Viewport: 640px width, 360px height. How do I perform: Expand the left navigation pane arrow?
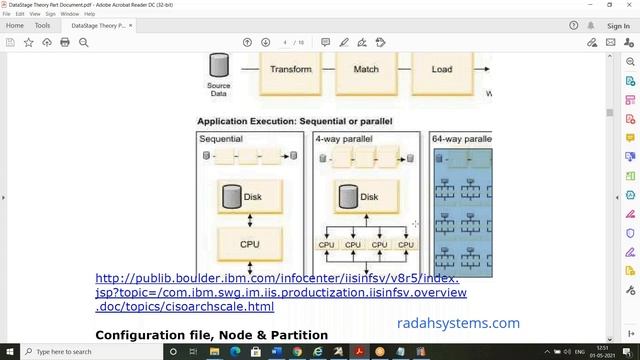coord(3,198)
